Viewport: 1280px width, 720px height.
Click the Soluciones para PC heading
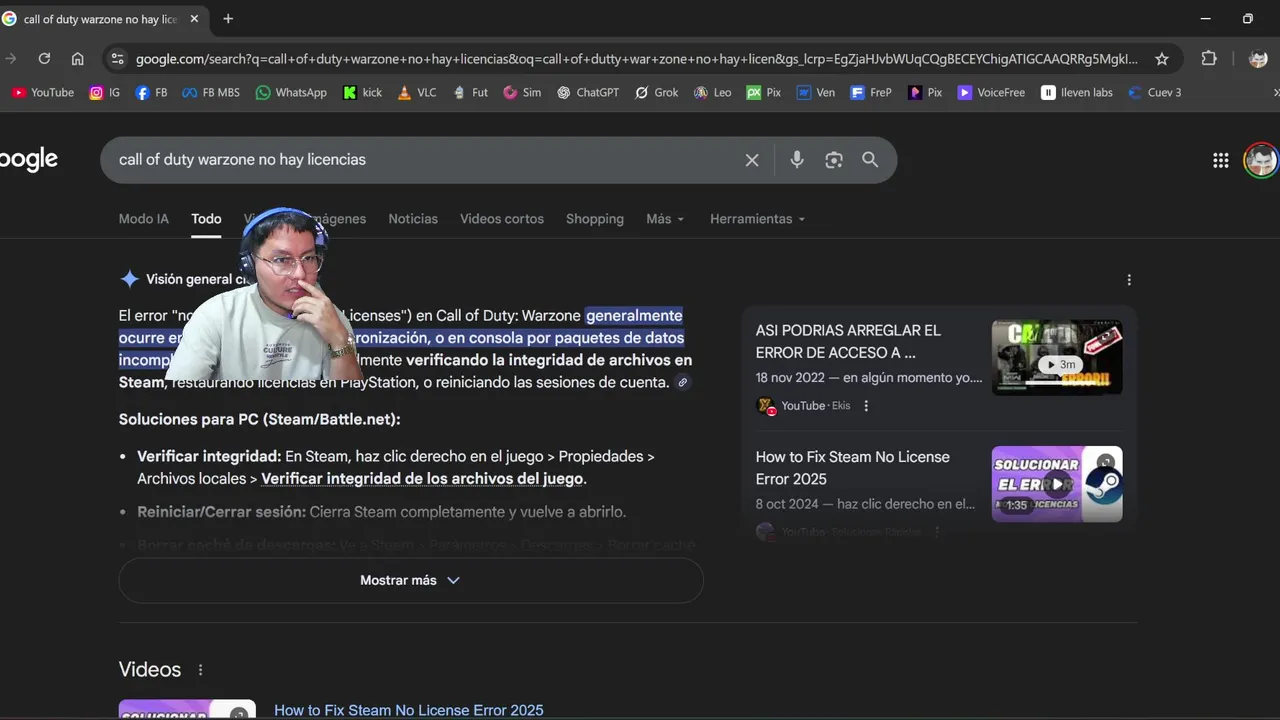259,419
